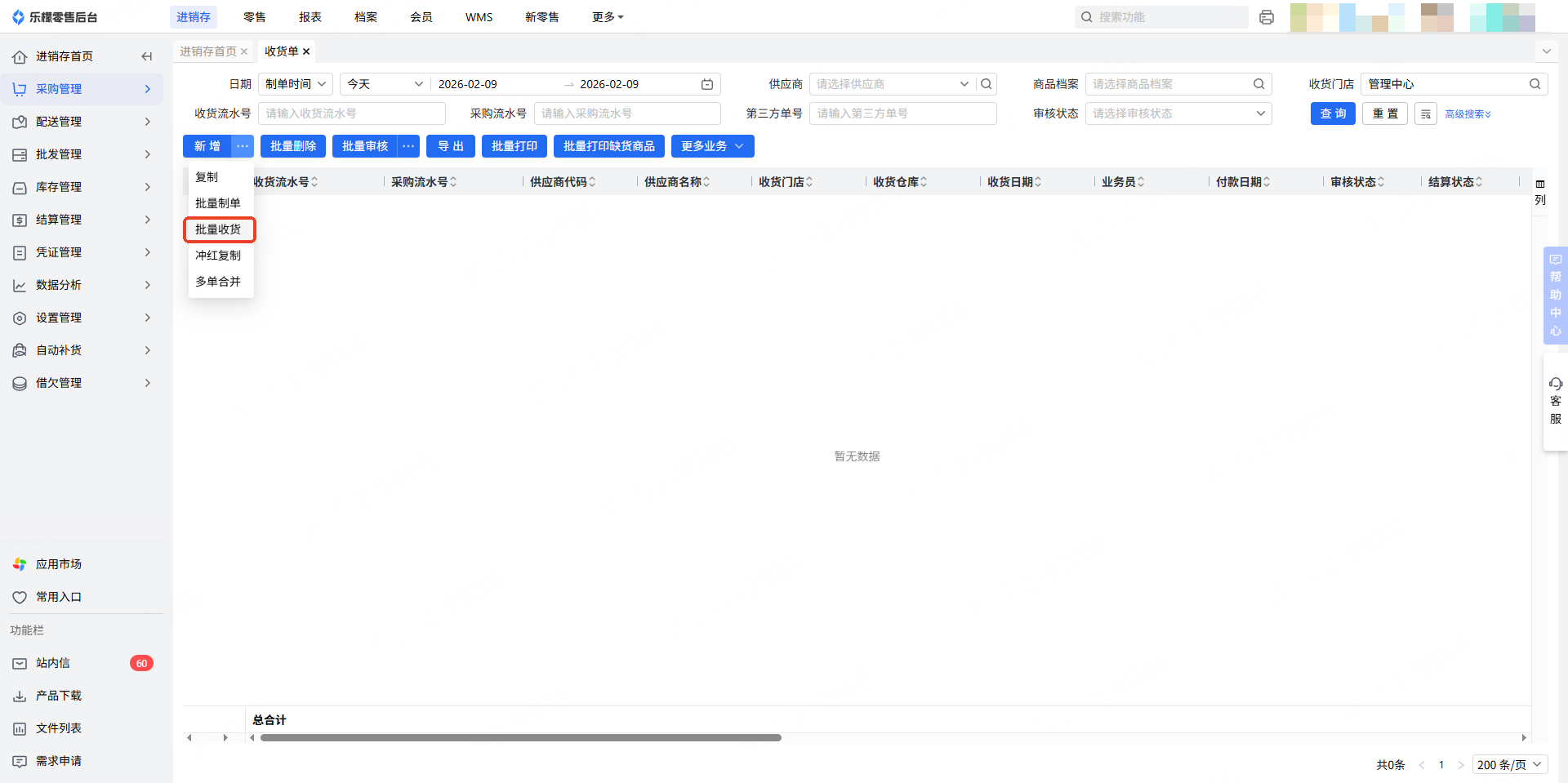Click the 批发管理 sidebar icon
This screenshot has width=1568, height=783.
point(20,154)
